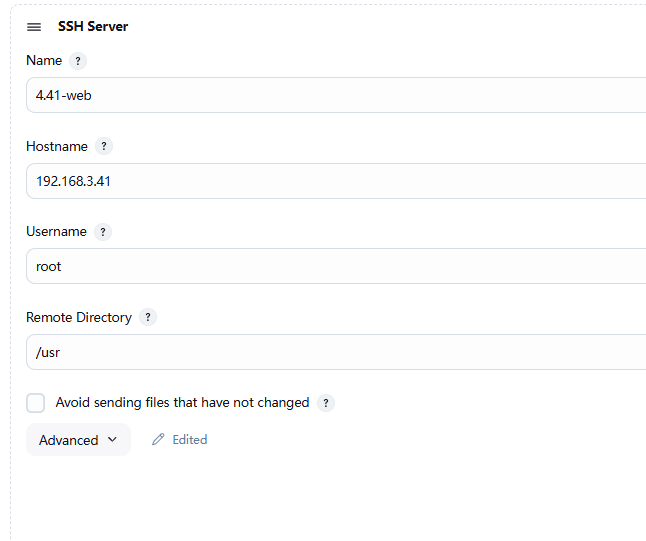Screen dimensions: 646x541
Task: Expand the Advanced settings dropdown
Action: (78, 440)
